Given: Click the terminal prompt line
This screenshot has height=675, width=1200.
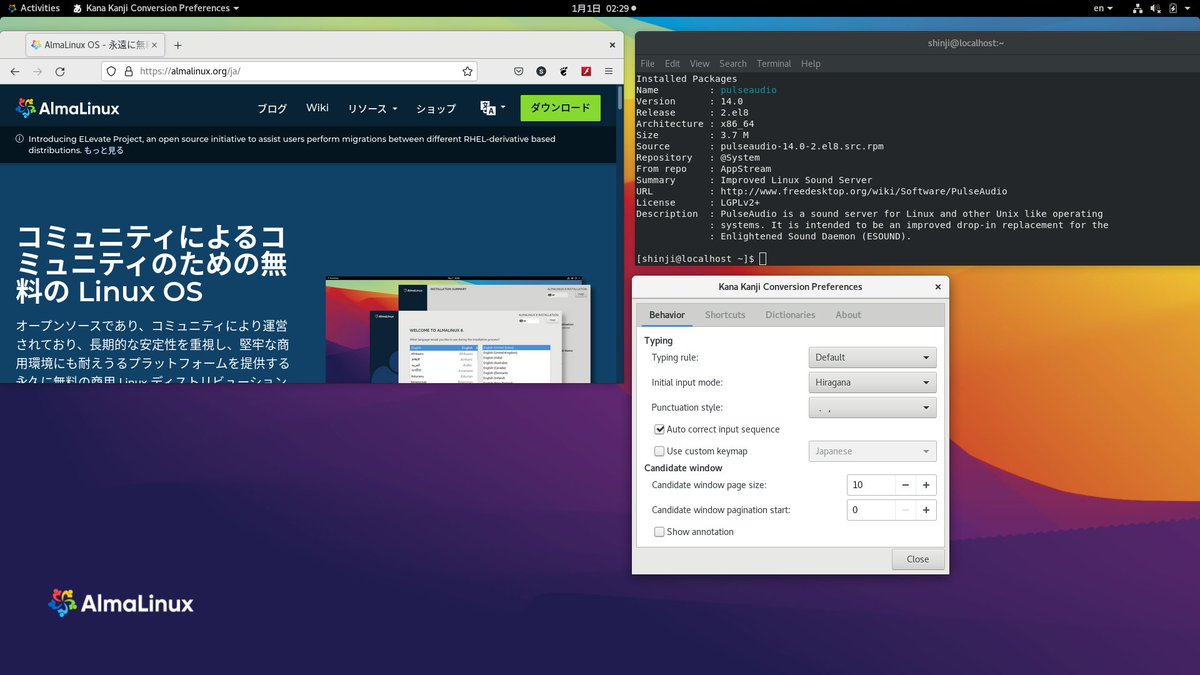Looking at the screenshot, I should [701, 259].
